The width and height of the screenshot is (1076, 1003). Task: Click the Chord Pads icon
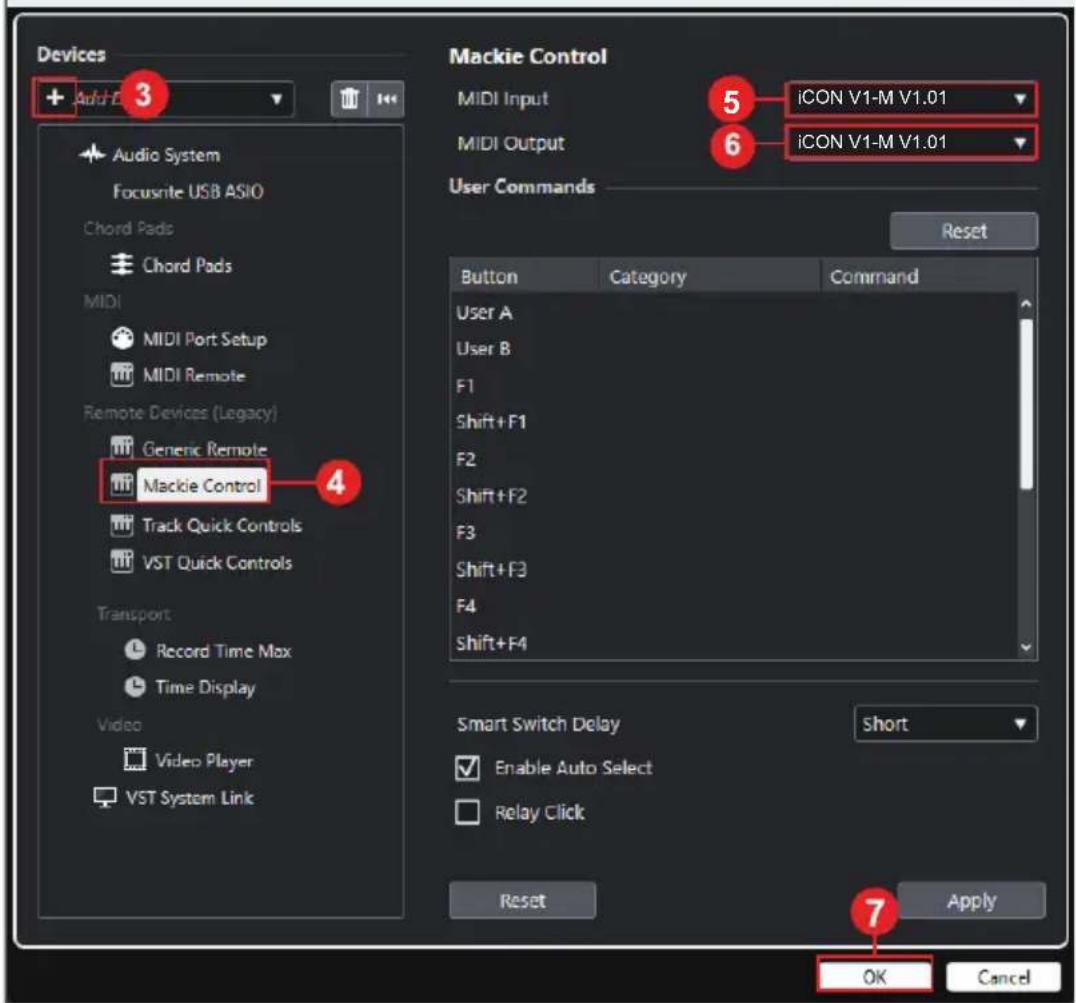coord(121,265)
